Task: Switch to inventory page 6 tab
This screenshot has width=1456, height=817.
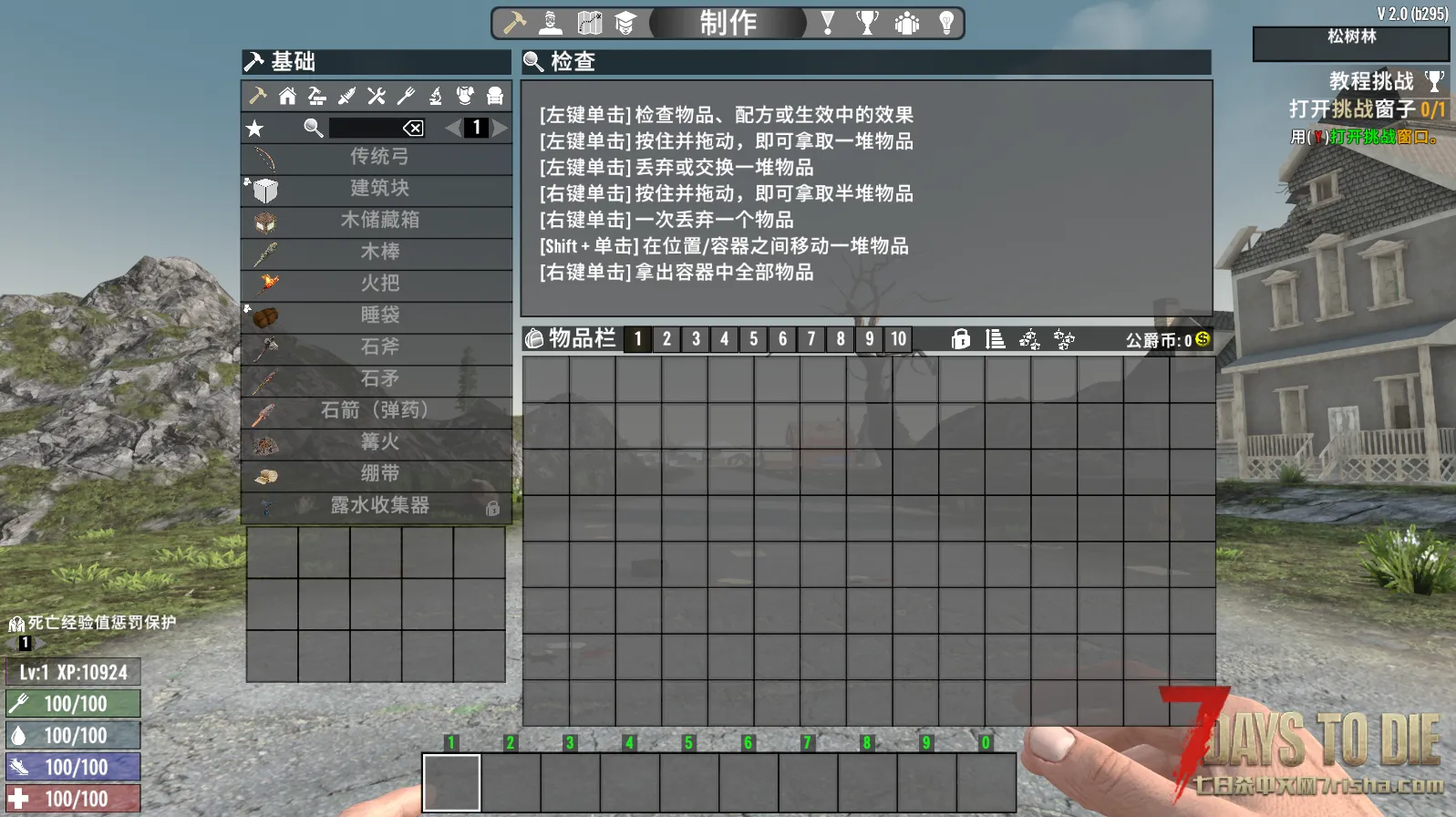Action: point(783,339)
